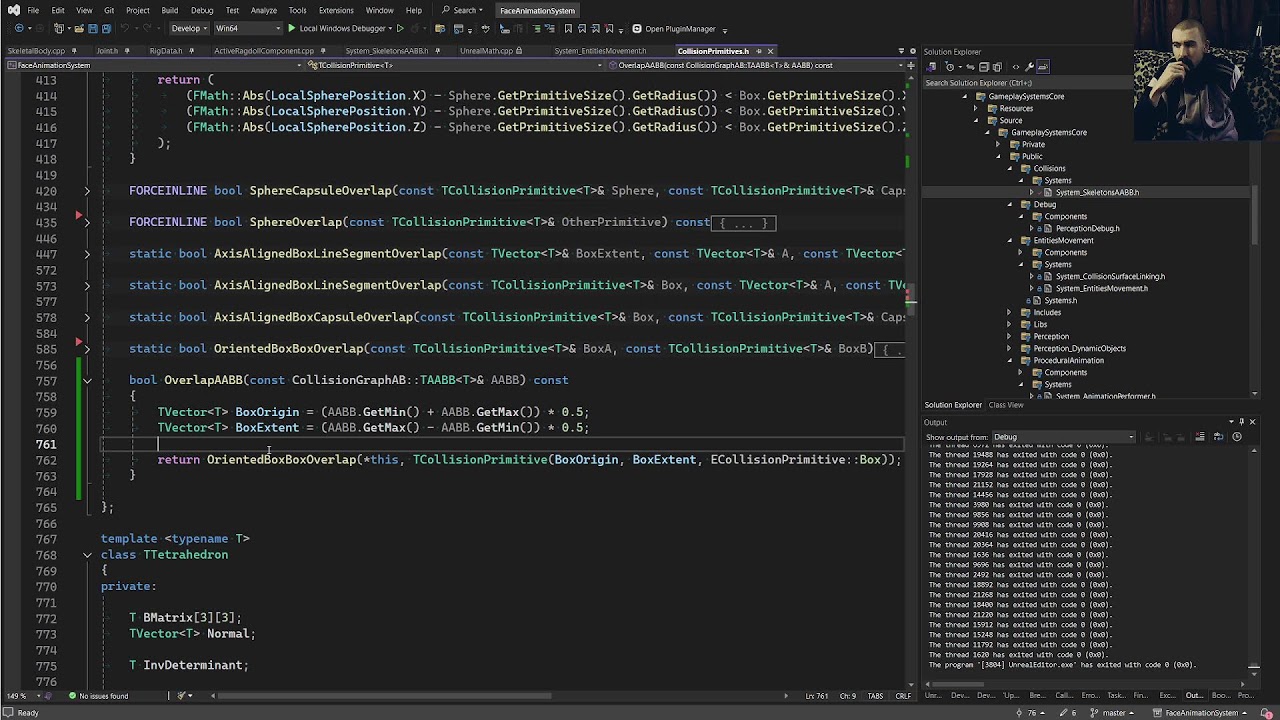Click Show All Files icon in Solution Explorer
The width and height of the screenshot is (1280, 720).
click(x=997, y=67)
